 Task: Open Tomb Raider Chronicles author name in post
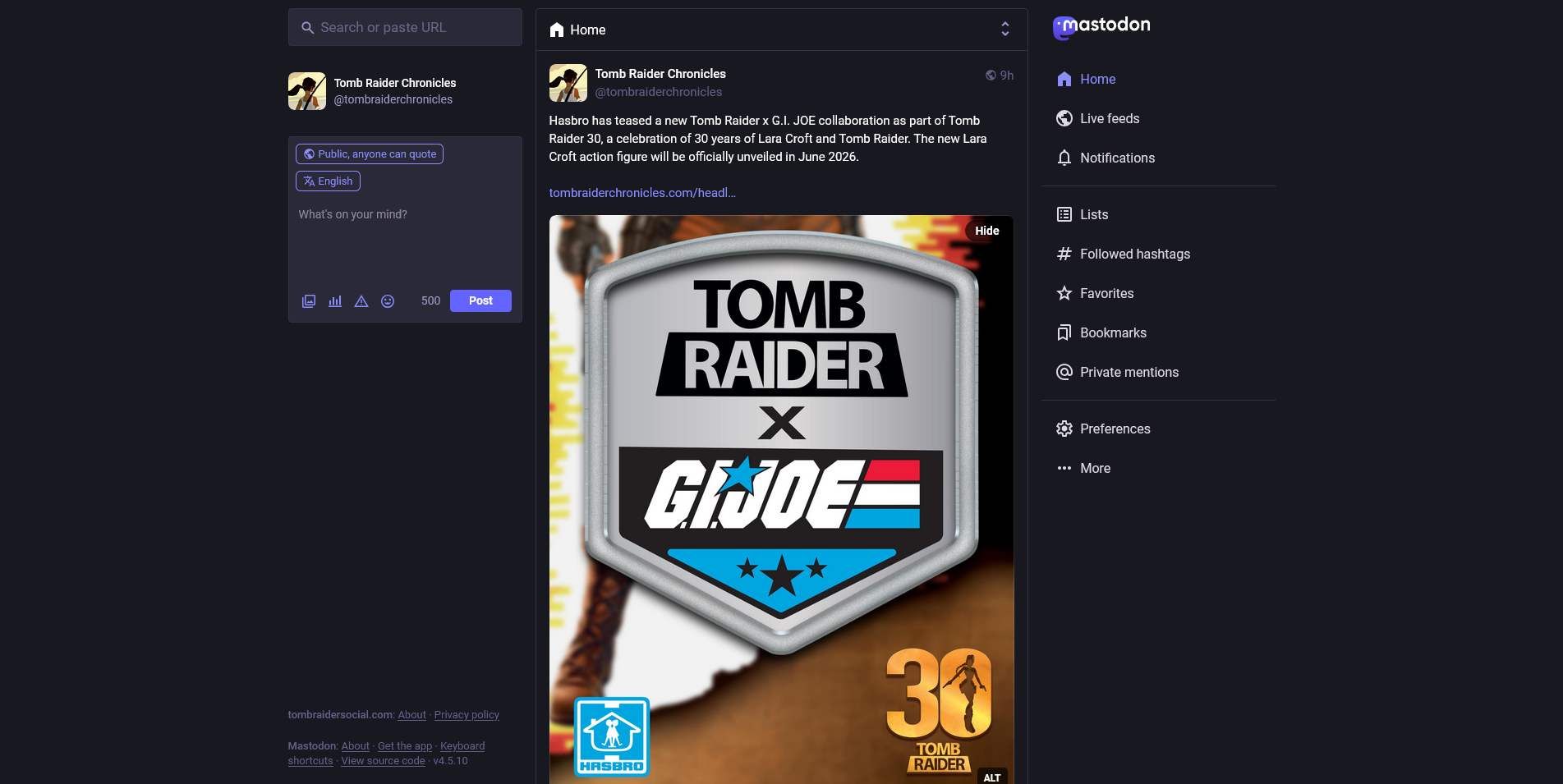click(x=660, y=74)
